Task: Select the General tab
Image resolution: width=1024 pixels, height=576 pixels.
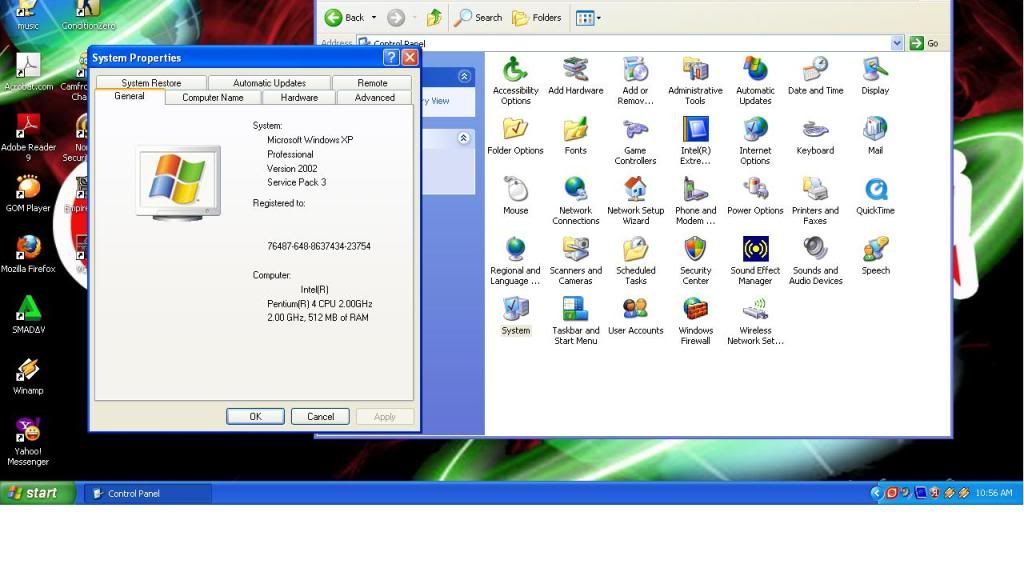Action: (129, 96)
